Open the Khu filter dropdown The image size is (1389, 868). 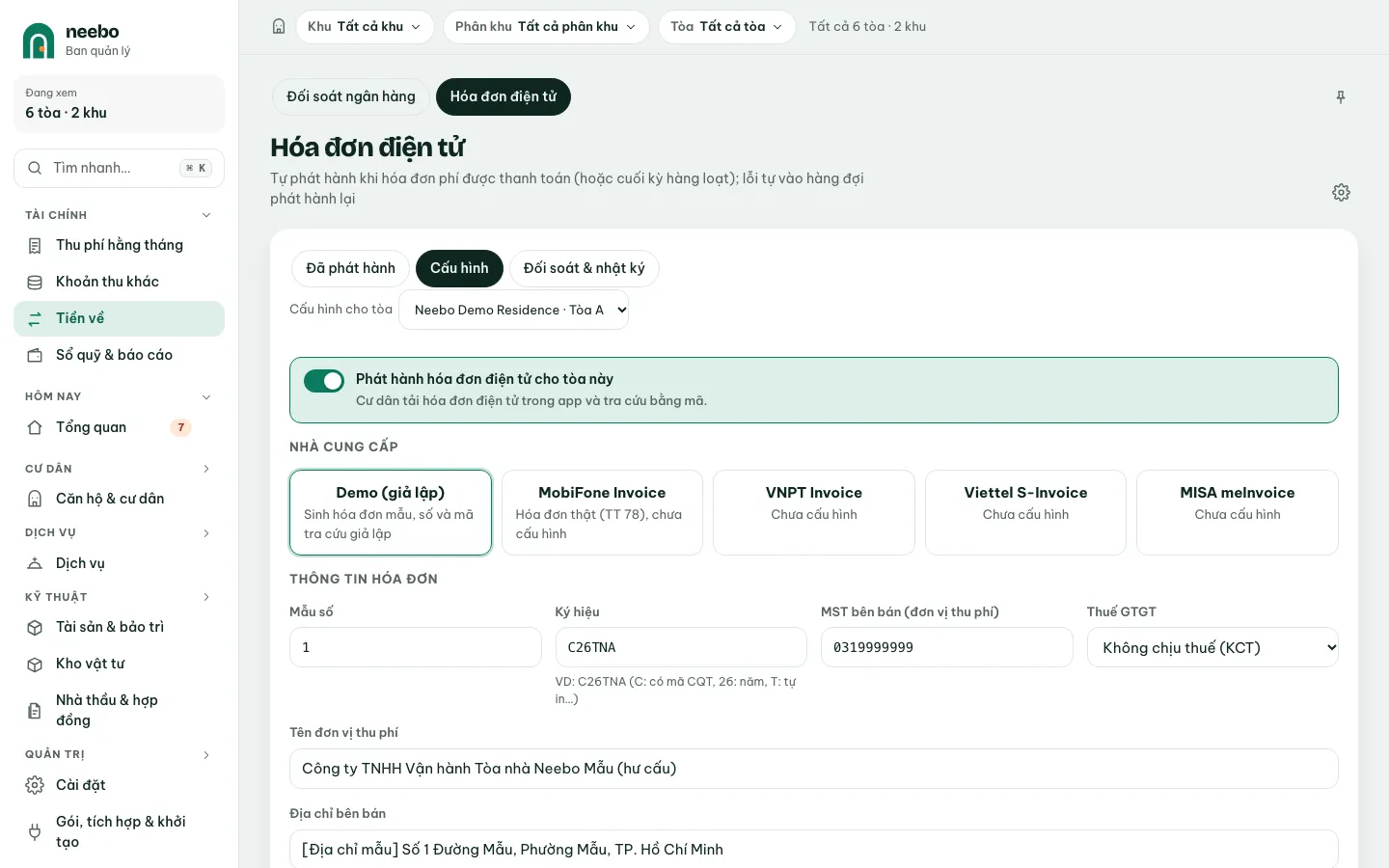pyautogui.click(x=365, y=27)
